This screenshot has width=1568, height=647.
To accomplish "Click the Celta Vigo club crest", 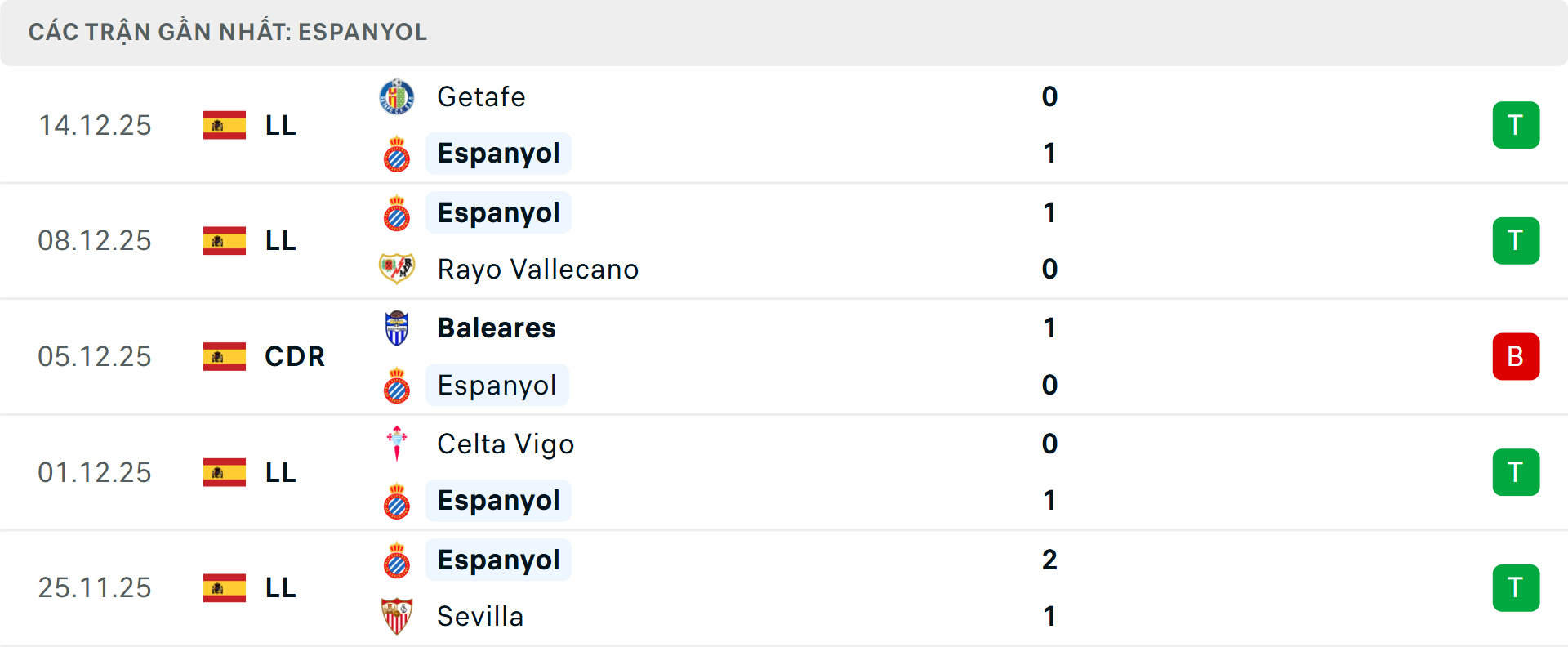I will pos(397,444).
